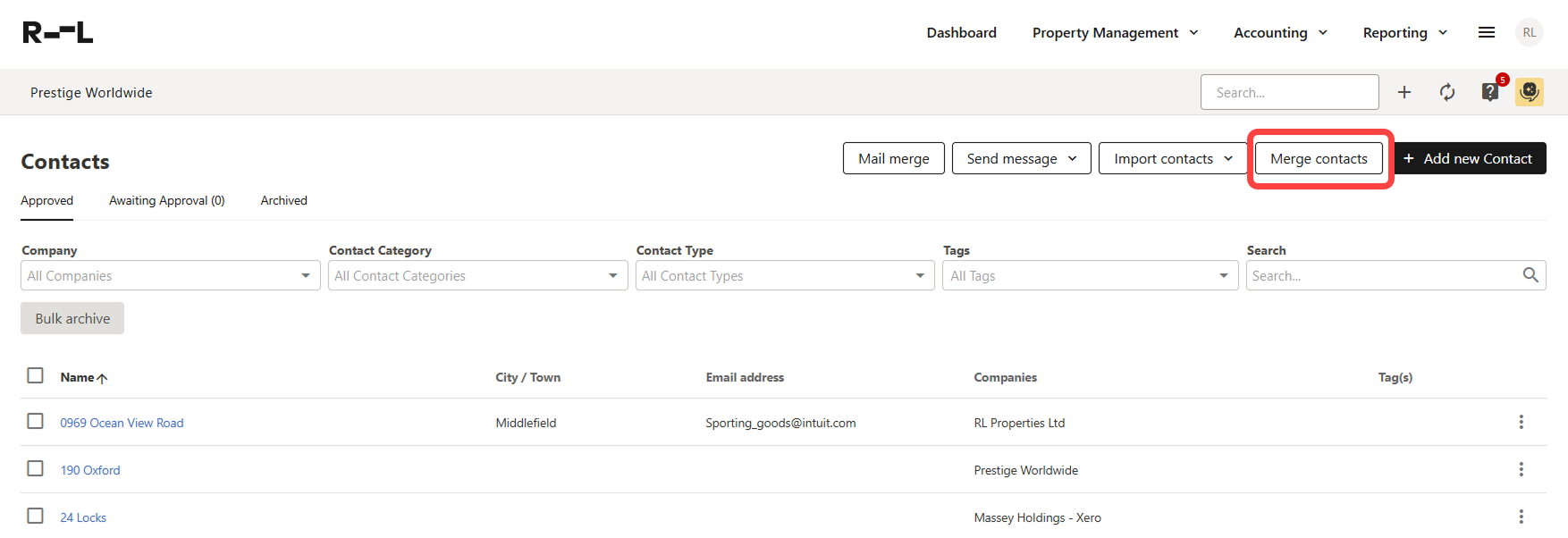This screenshot has height=538, width=1568.
Task: Expand the Send message dropdown button
Action: (1021, 158)
